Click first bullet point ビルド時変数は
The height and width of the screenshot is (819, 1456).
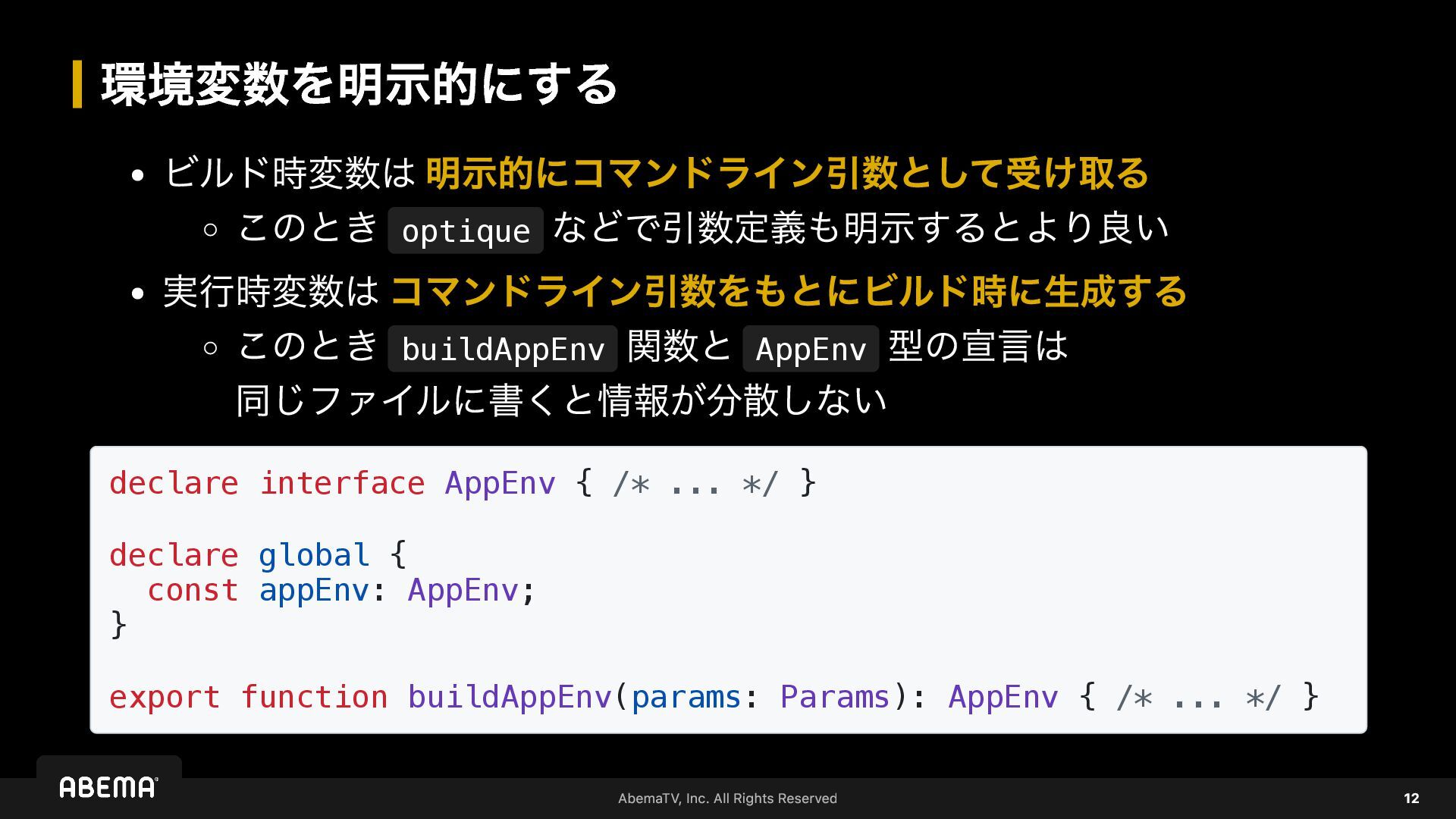click(x=290, y=173)
